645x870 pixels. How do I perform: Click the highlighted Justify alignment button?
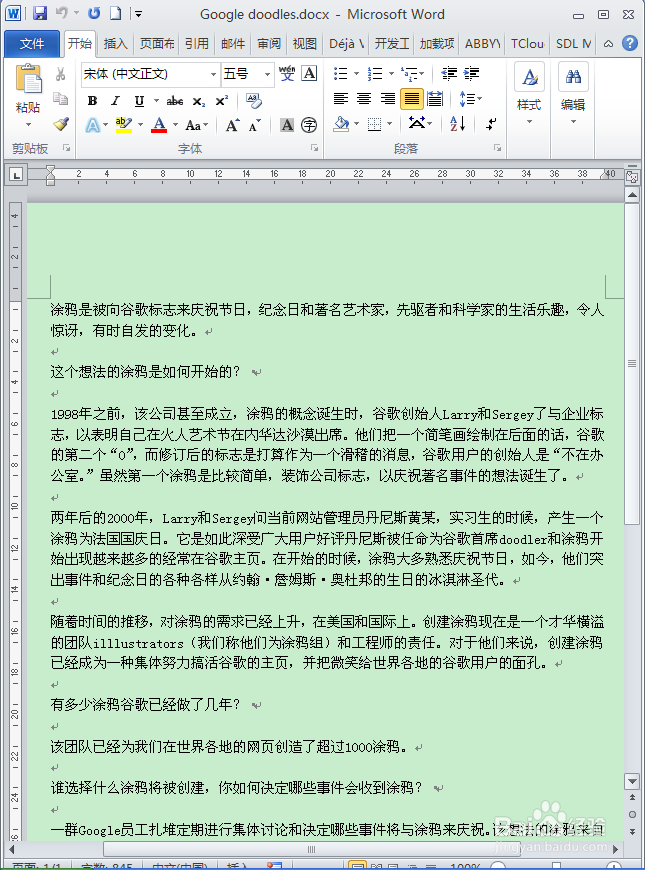(x=412, y=99)
